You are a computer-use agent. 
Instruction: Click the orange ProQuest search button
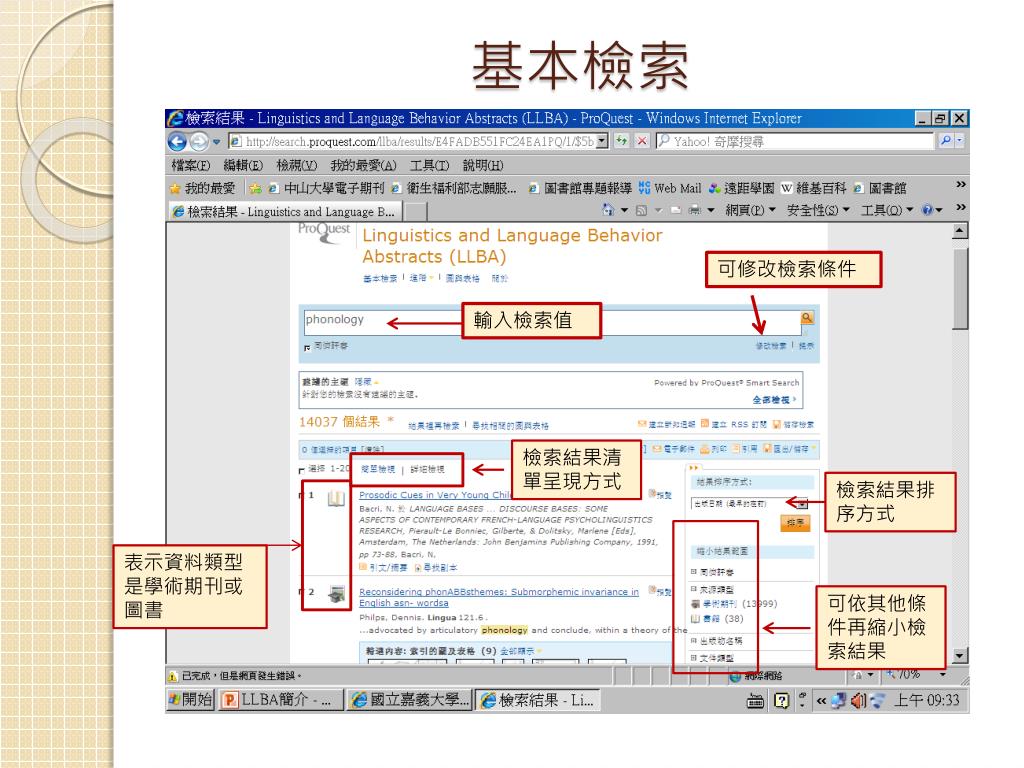[807, 317]
